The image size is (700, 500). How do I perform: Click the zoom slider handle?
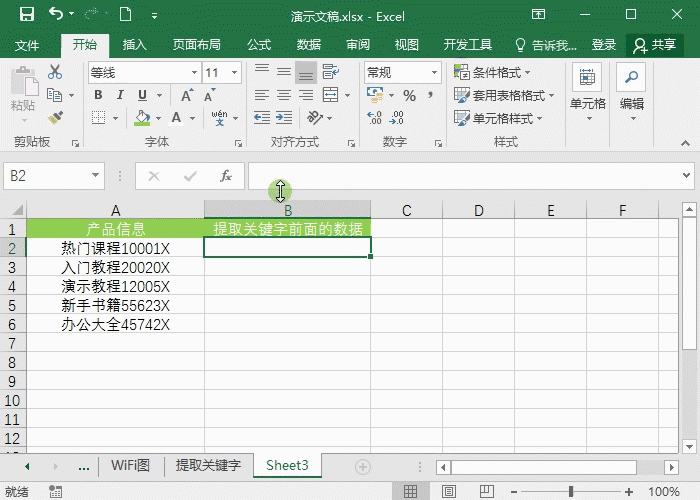point(571,492)
